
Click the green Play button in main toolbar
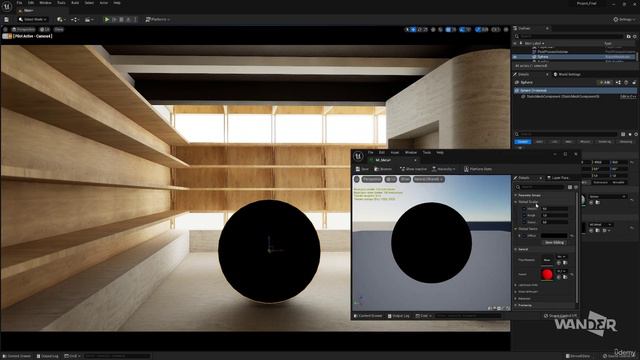pyautogui.click(x=107, y=19)
